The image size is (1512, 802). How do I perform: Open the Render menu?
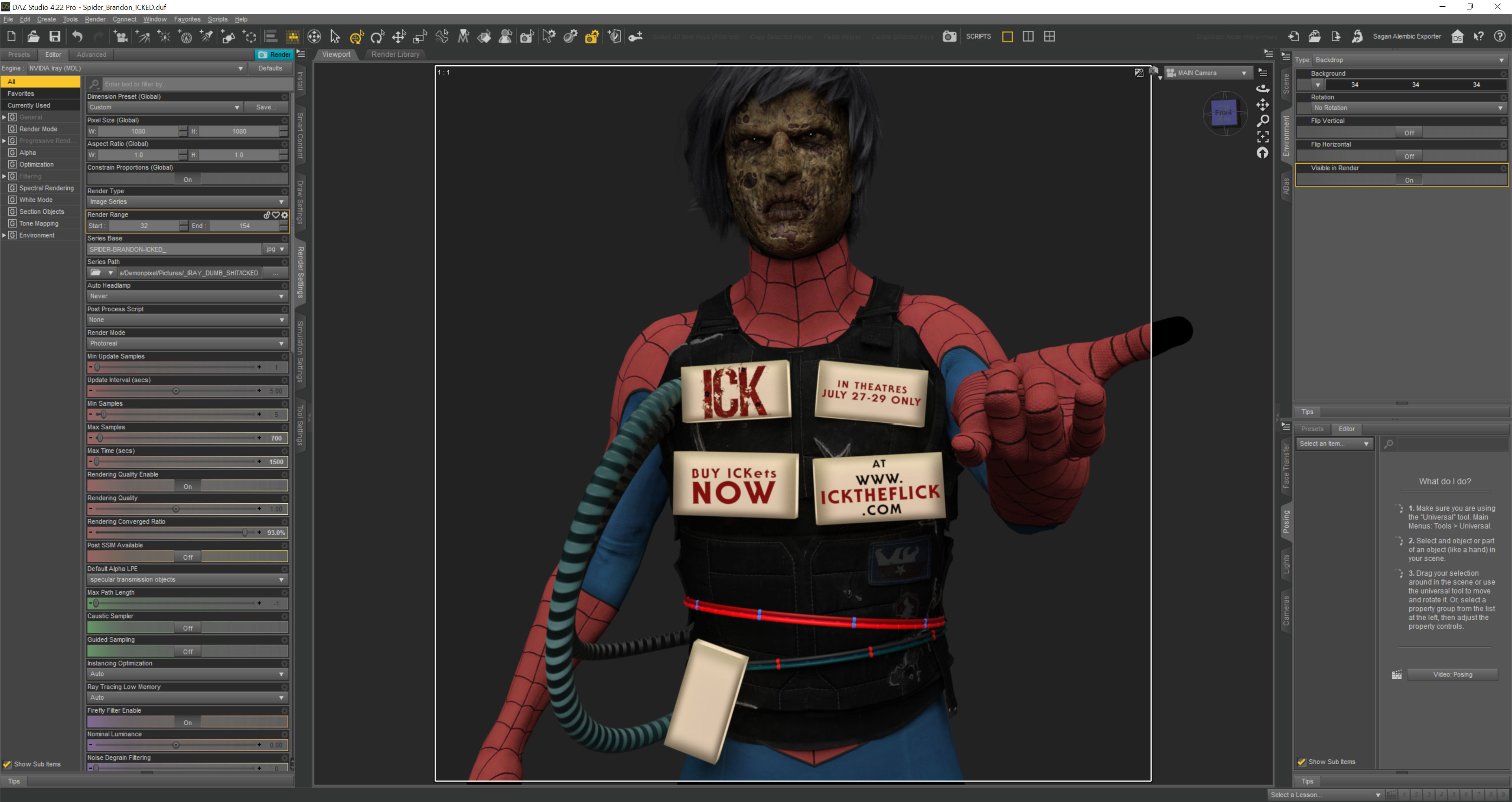tap(95, 19)
